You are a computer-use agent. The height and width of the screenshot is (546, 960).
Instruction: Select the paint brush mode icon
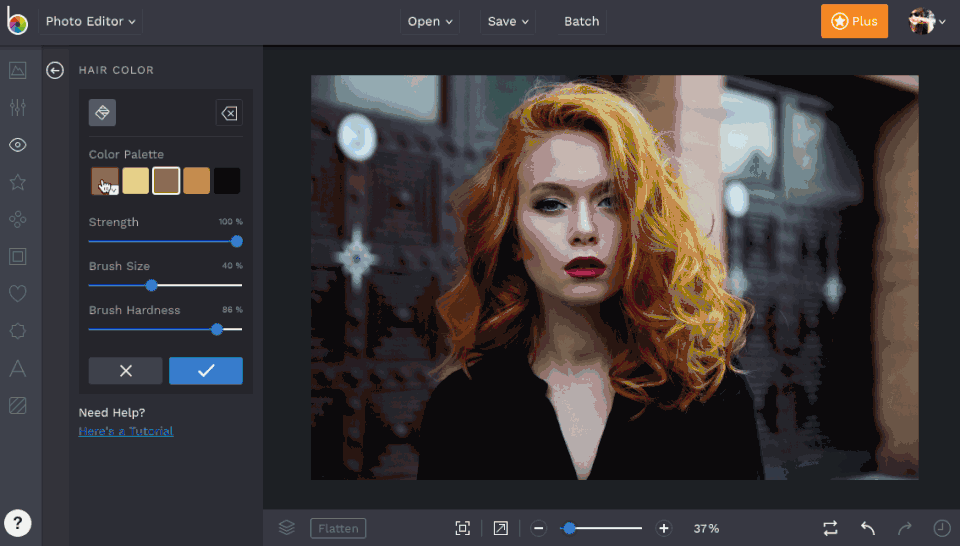(x=102, y=113)
